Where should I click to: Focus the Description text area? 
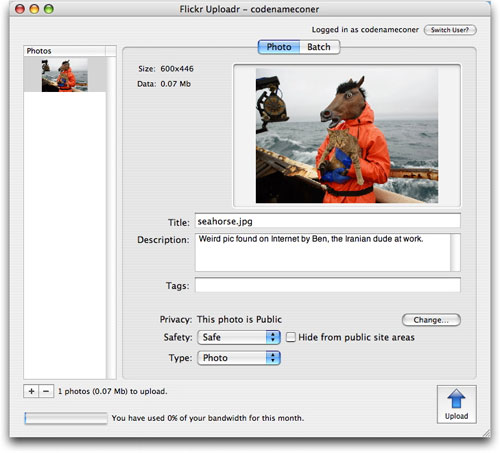click(323, 252)
